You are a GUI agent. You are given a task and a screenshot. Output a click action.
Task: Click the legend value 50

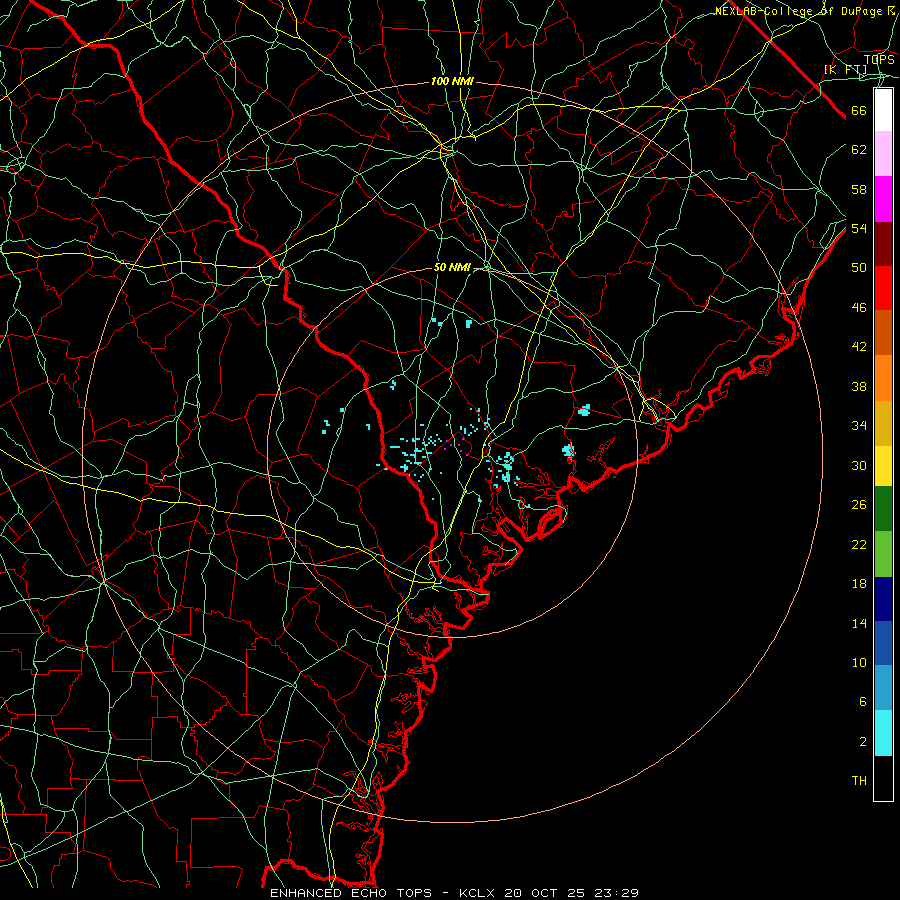(859, 268)
